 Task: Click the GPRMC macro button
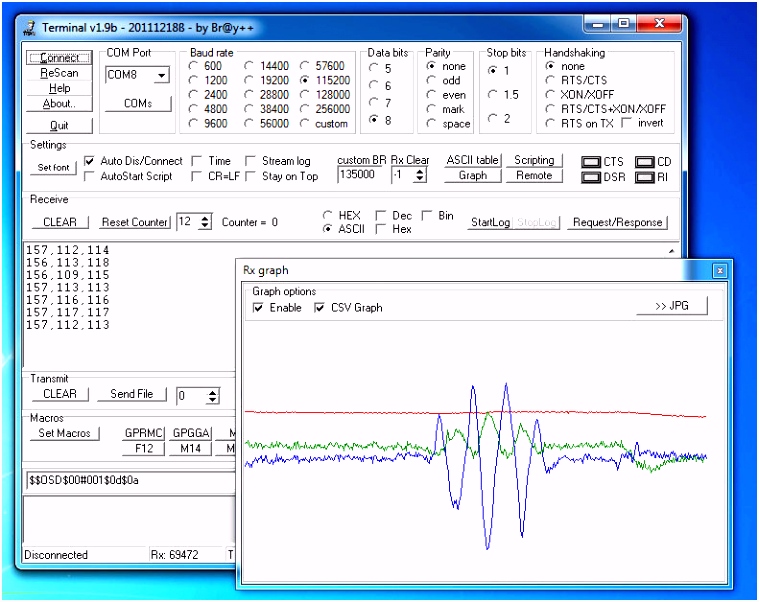144,433
